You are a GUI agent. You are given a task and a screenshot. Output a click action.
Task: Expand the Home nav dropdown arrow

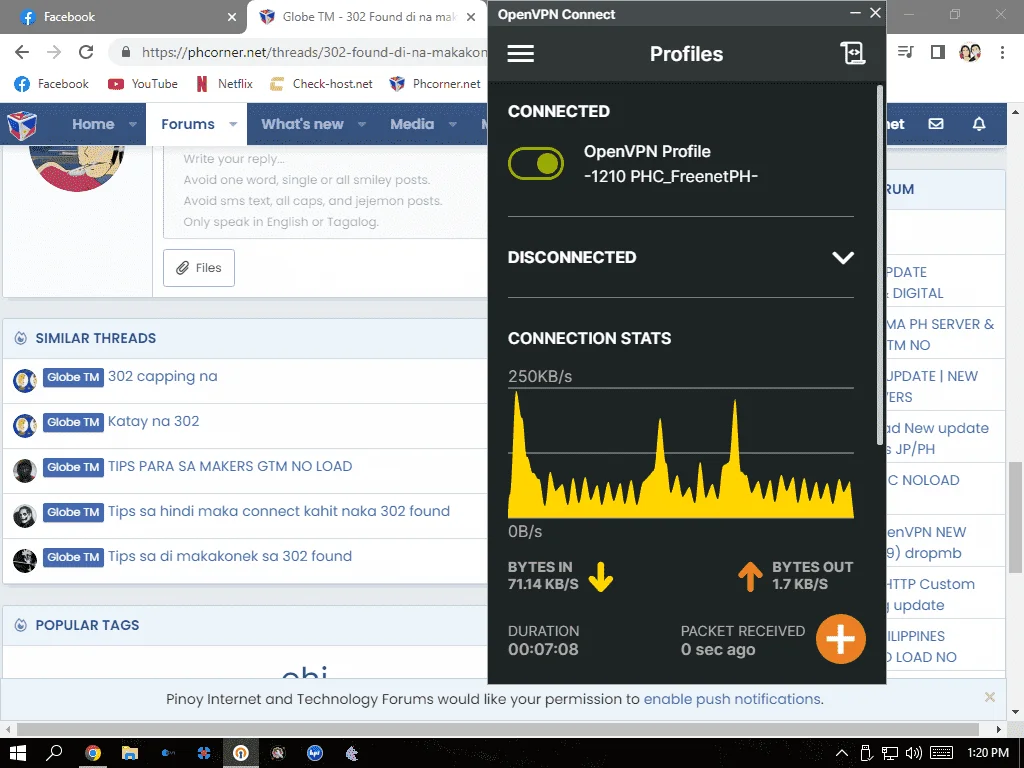click(x=133, y=124)
